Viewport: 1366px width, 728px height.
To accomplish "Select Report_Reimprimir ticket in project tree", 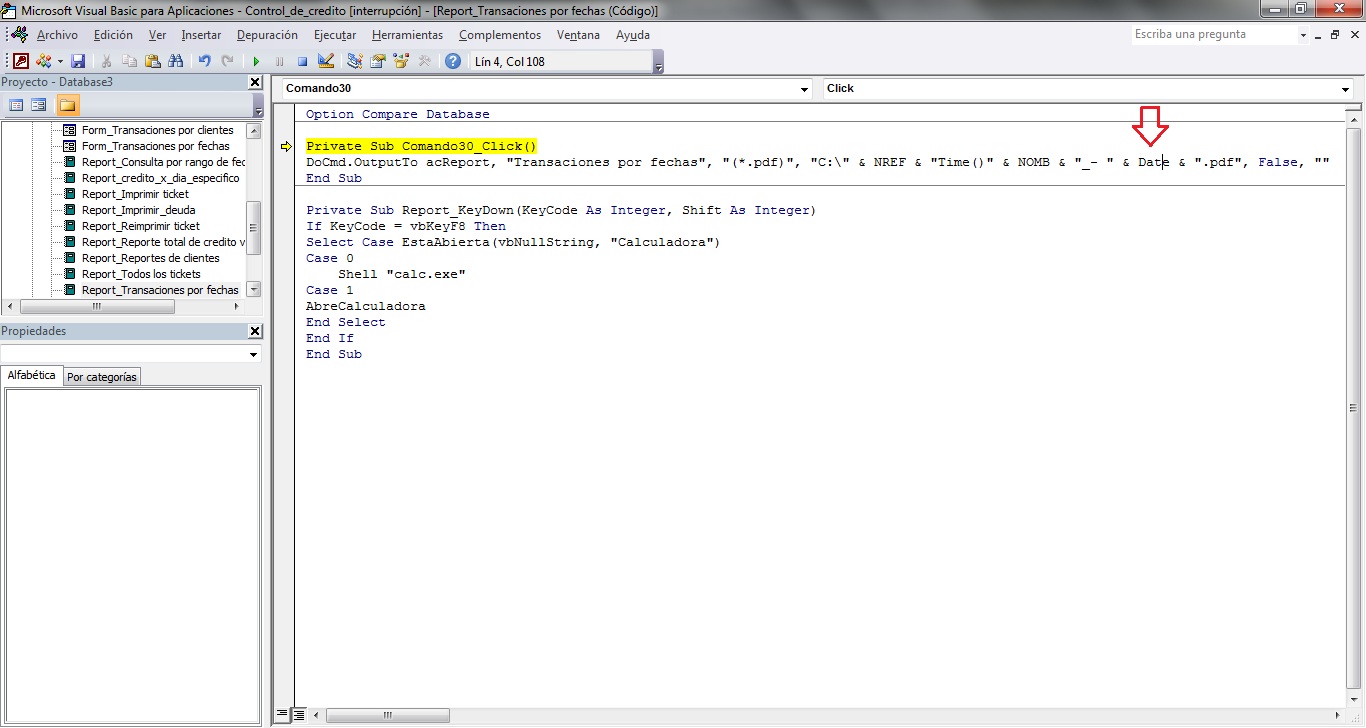I will point(141,226).
